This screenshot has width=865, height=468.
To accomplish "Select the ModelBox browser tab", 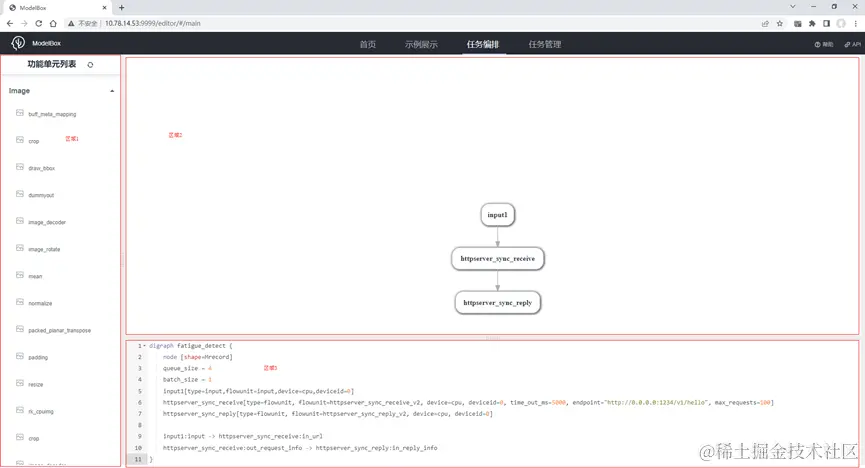I will pyautogui.click(x=57, y=8).
